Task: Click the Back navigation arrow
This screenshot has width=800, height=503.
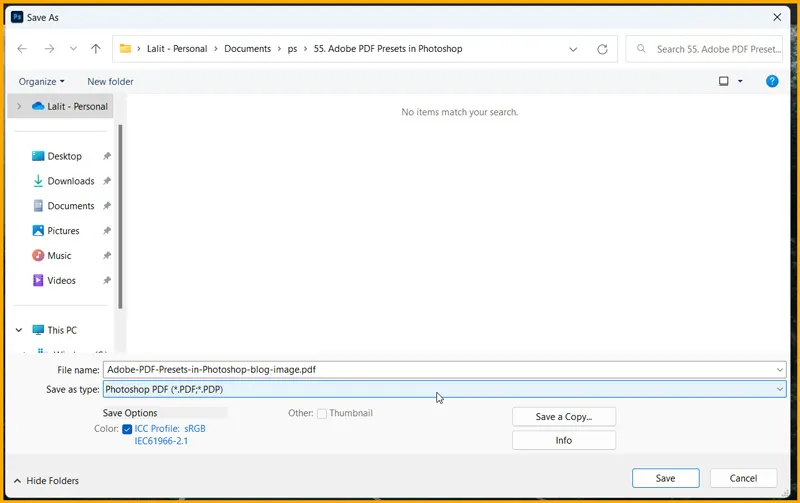Action: coord(22,49)
